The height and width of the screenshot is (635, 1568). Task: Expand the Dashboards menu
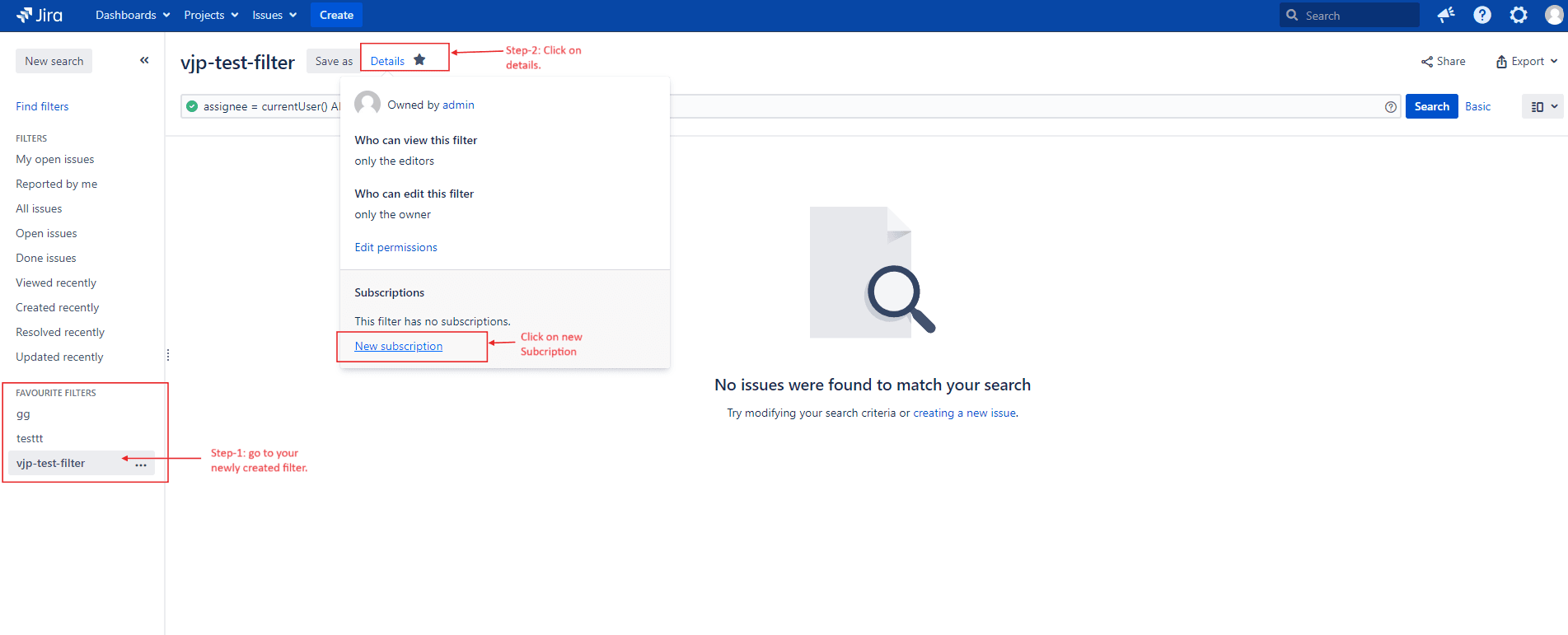click(133, 15)
